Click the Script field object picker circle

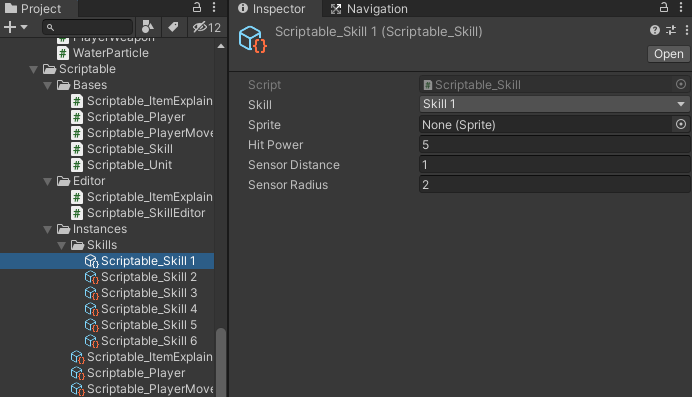click(681, 84)
